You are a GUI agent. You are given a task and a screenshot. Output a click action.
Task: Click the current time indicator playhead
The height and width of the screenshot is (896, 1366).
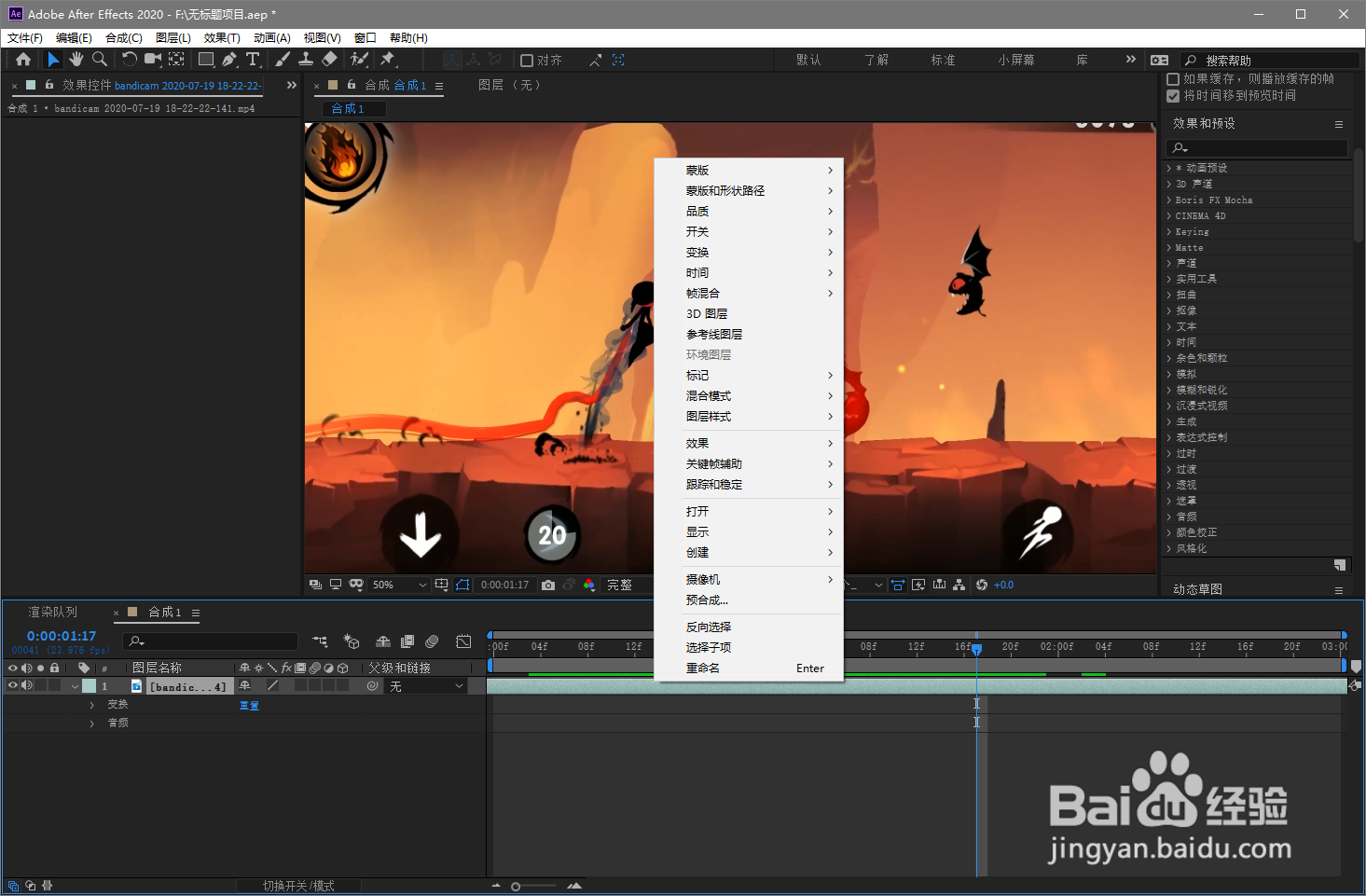[976, 649]
